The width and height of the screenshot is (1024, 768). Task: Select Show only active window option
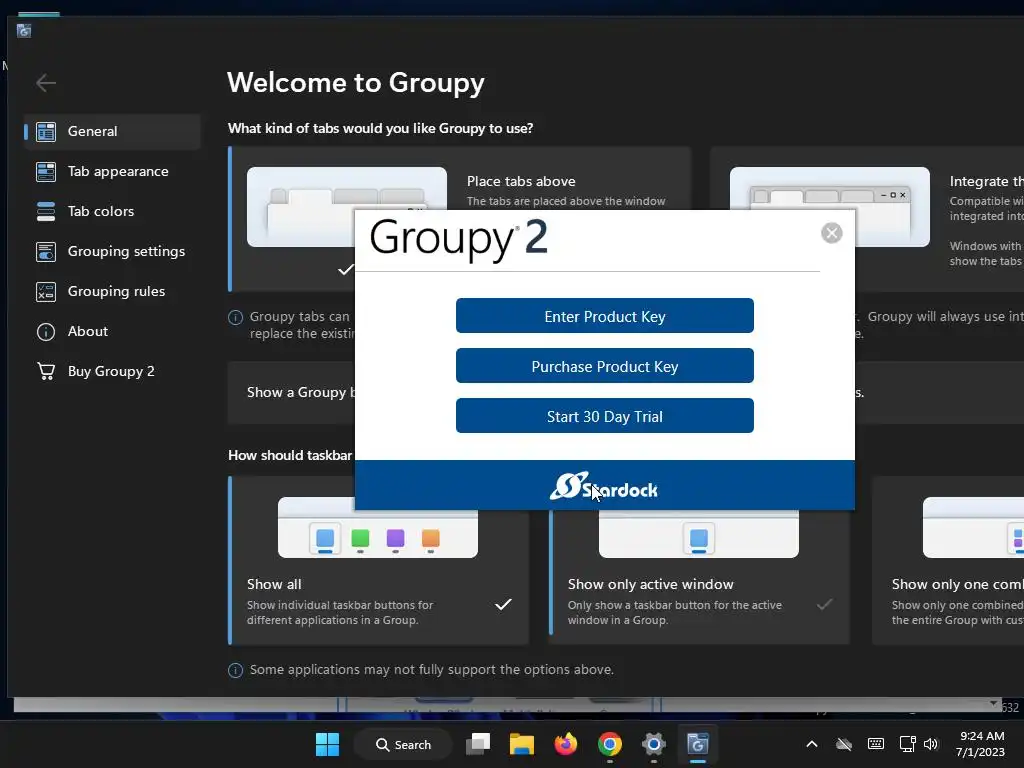pyautogui.click(x=699, y=577)
